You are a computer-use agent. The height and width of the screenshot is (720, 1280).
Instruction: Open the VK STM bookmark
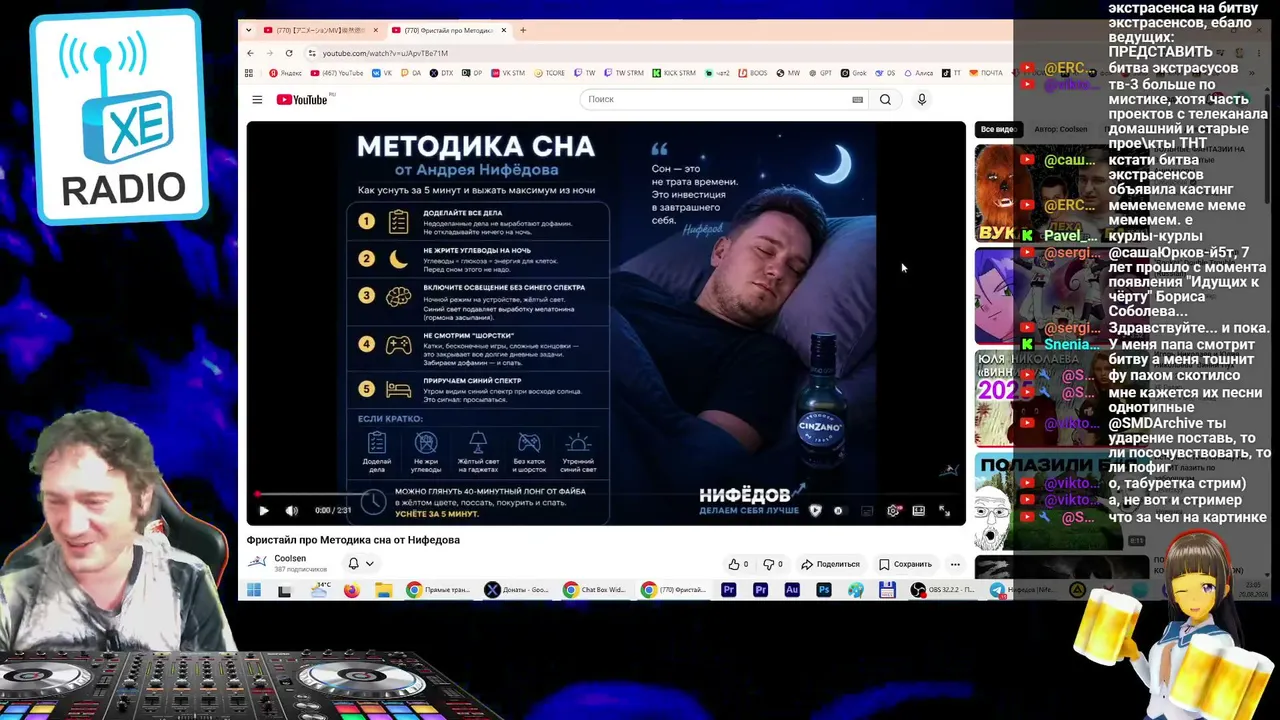click(507, 73)
